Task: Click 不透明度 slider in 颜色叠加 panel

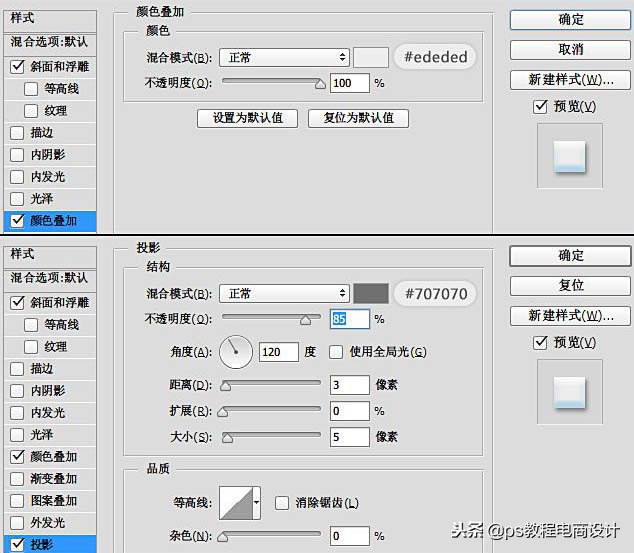Action: (x=273, y=82)
